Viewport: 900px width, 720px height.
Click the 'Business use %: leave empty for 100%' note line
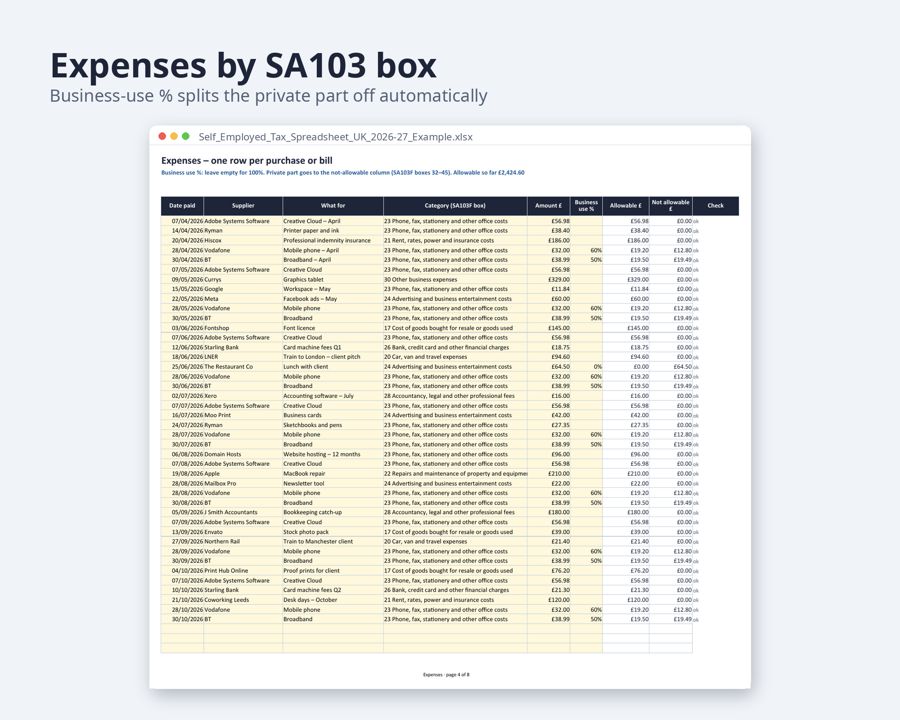[343, 172]
